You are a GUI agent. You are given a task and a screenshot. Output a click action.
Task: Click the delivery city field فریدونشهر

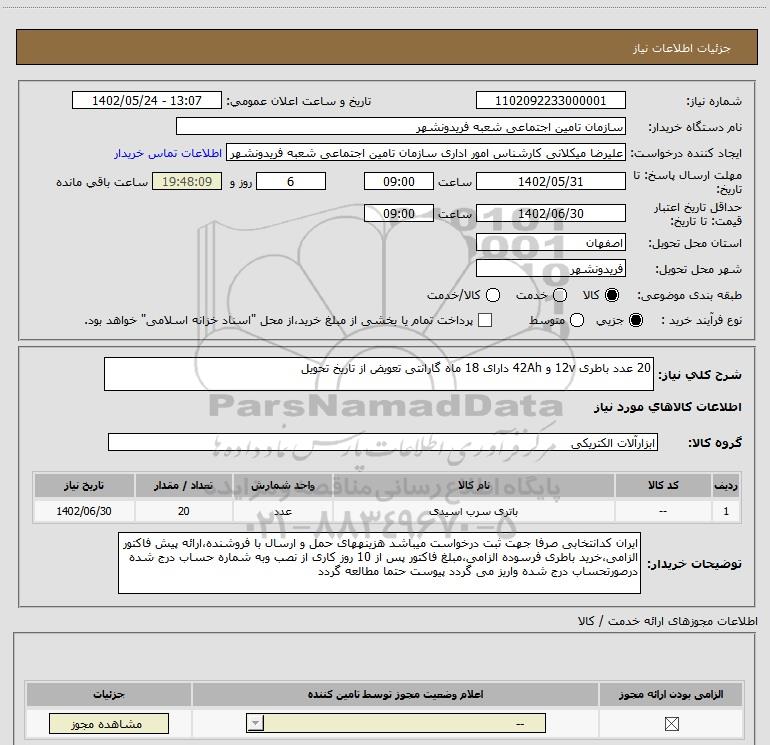(550, 268)
